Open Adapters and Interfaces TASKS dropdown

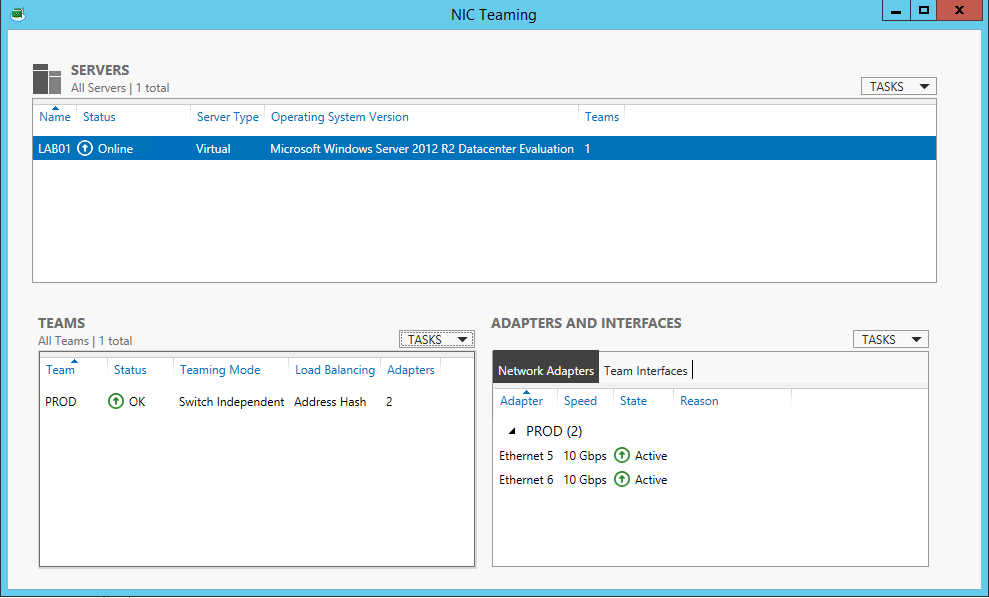tap(890, 340)
